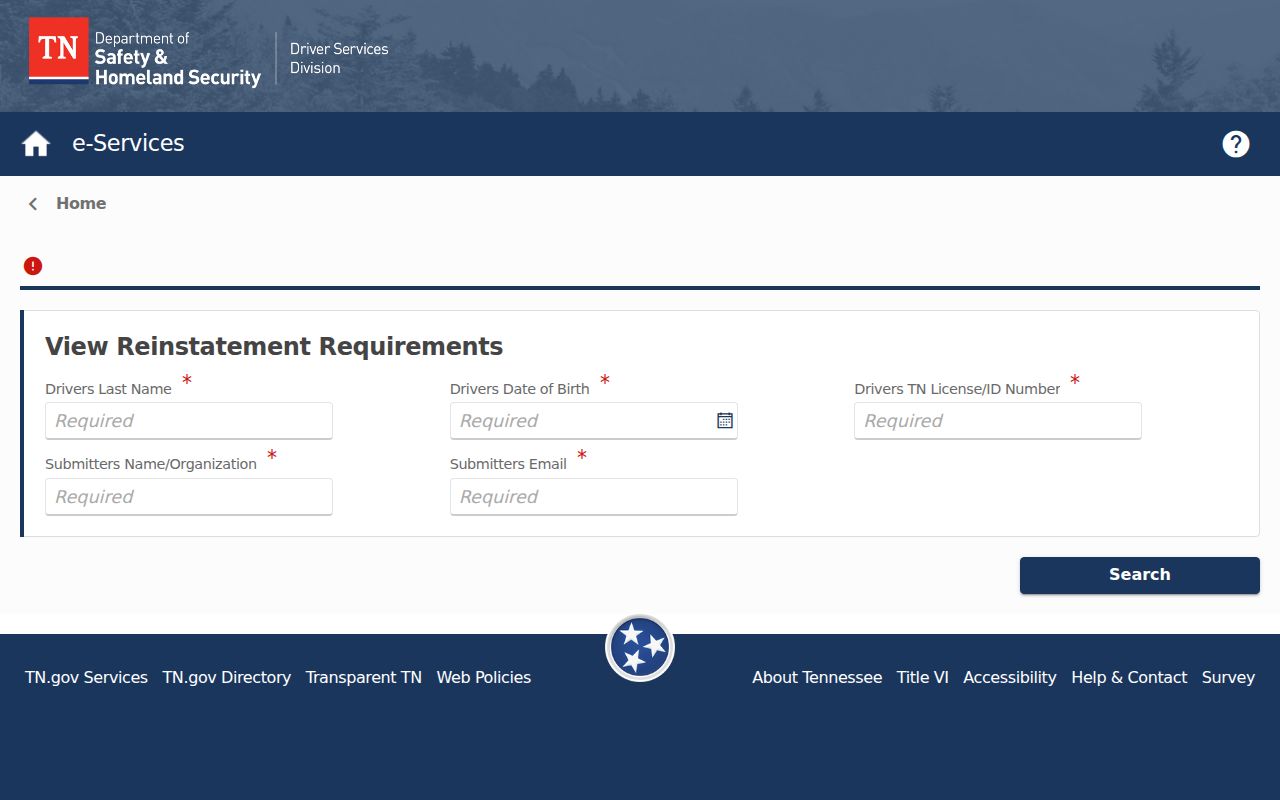Screen dimensions: 1280x800
Task: Focus the Submitters Name/Organization field
Action: pyautogui.click(x=189, y=497)
